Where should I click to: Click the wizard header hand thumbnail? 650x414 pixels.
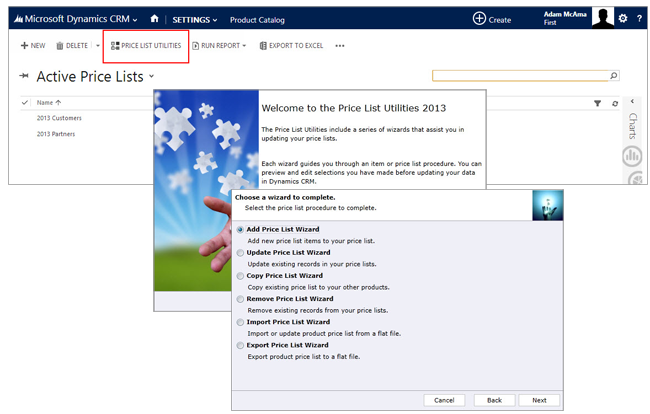[548, 206]
